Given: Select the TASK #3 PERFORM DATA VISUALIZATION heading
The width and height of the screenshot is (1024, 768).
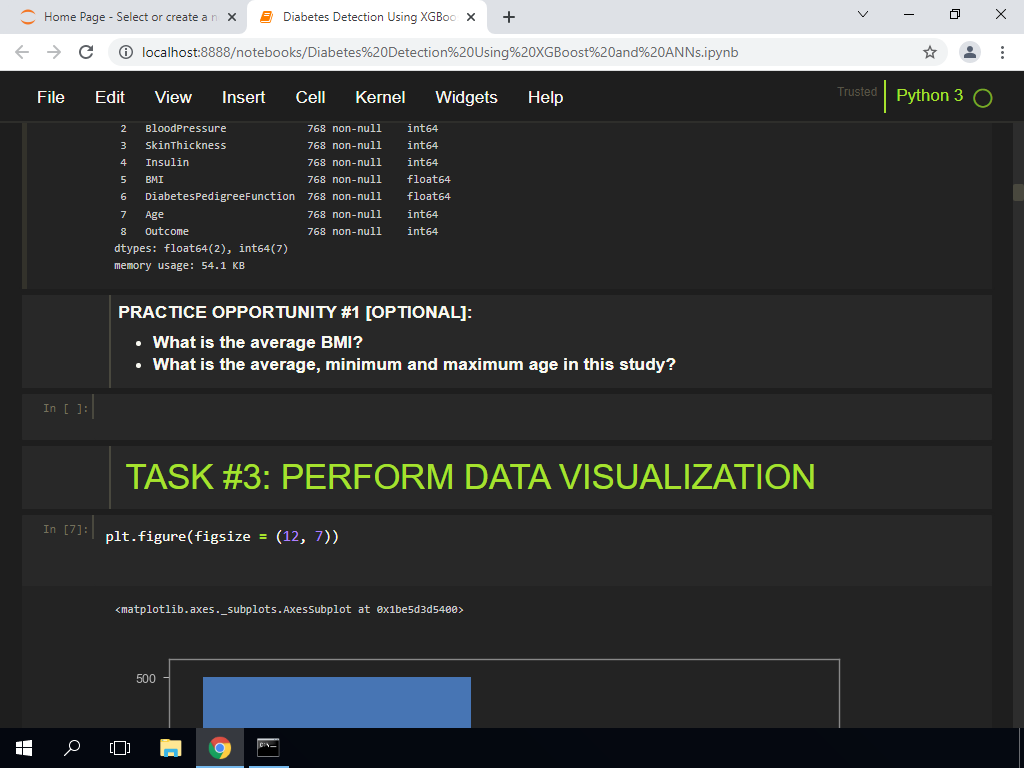Looking at the screenshot, I should click(x=470, y=477).
